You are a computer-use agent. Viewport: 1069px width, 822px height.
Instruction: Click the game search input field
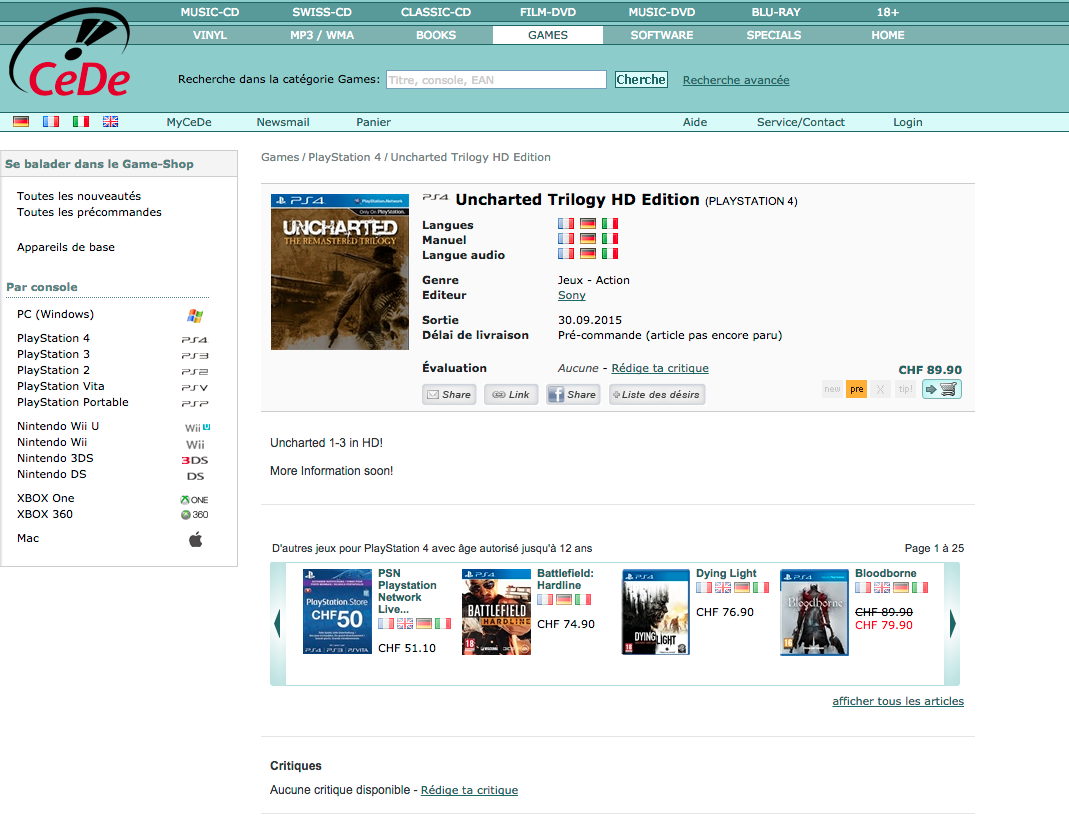pos(496,80)
